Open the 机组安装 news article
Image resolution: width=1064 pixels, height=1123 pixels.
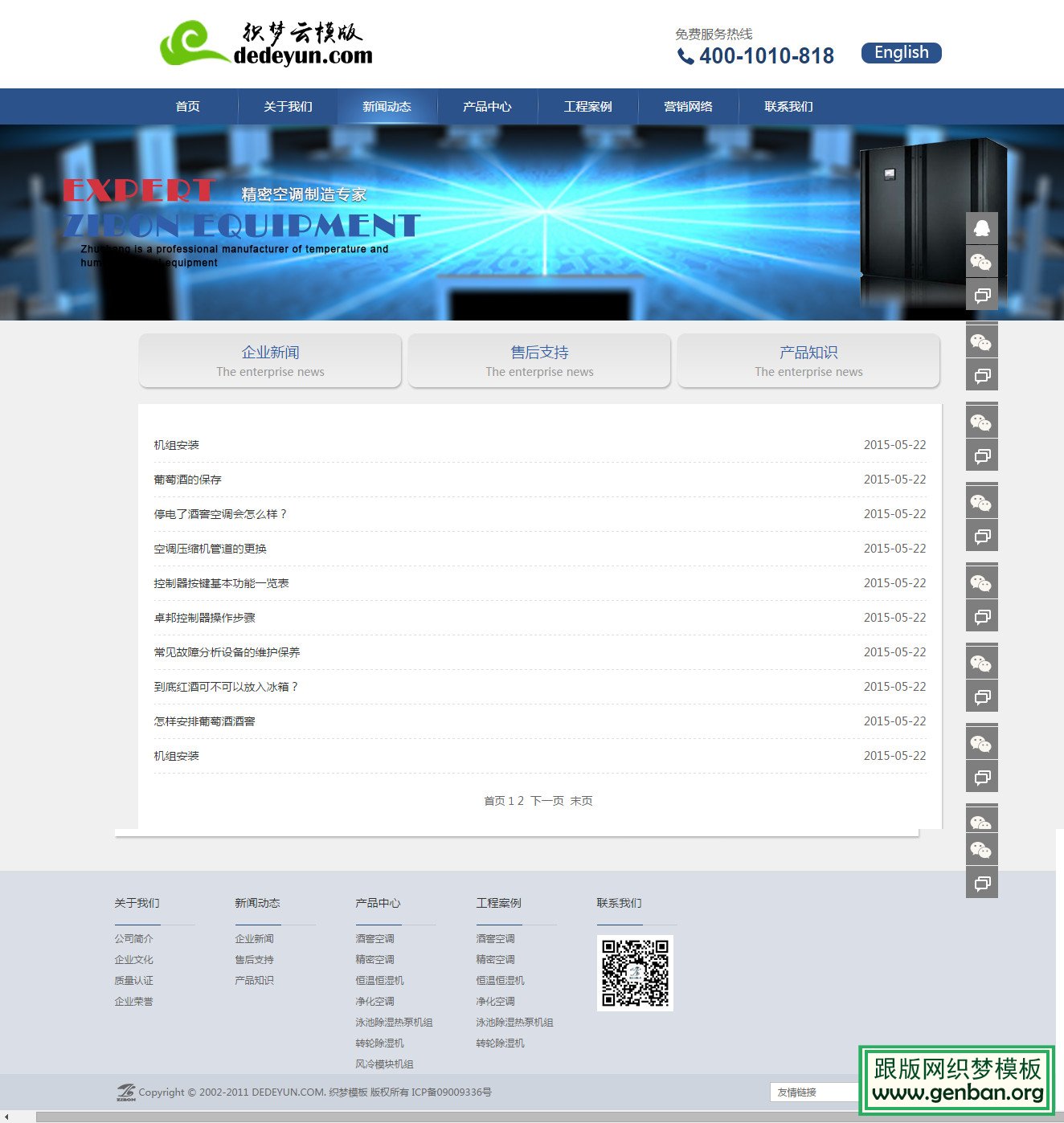tap(176, 444)
